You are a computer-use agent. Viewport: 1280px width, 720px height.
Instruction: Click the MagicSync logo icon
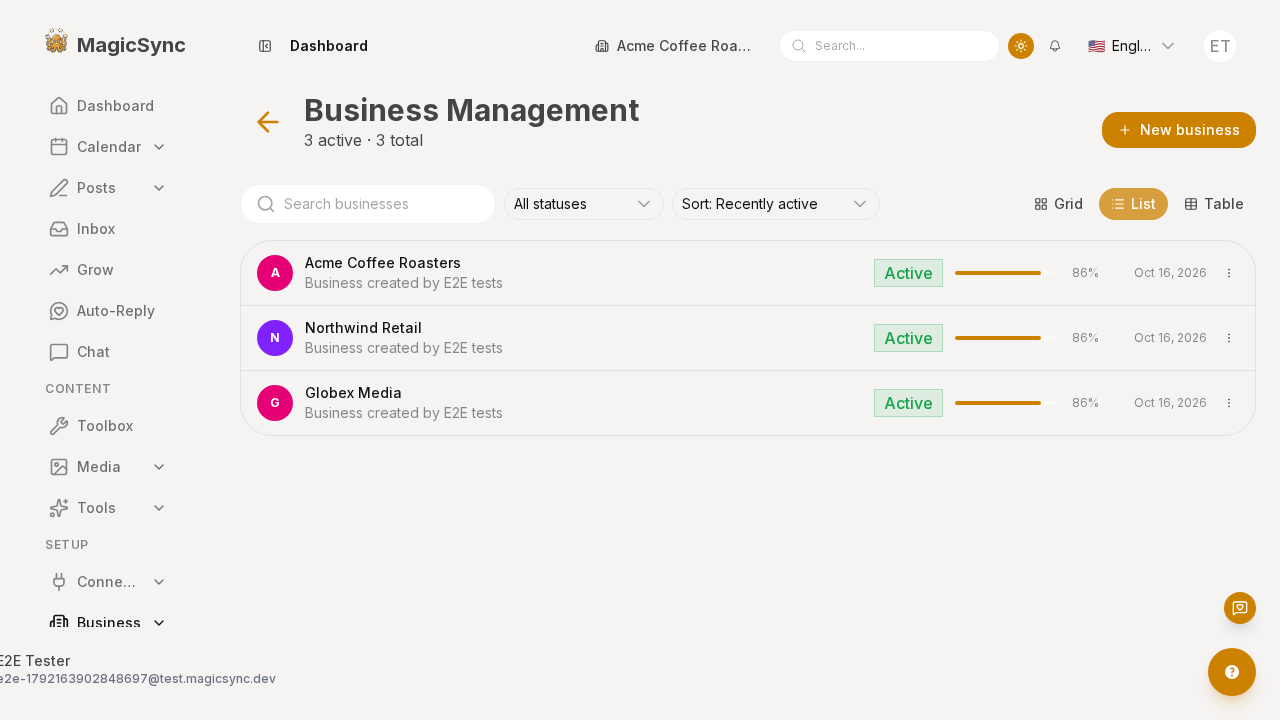[x=57, y=41]
